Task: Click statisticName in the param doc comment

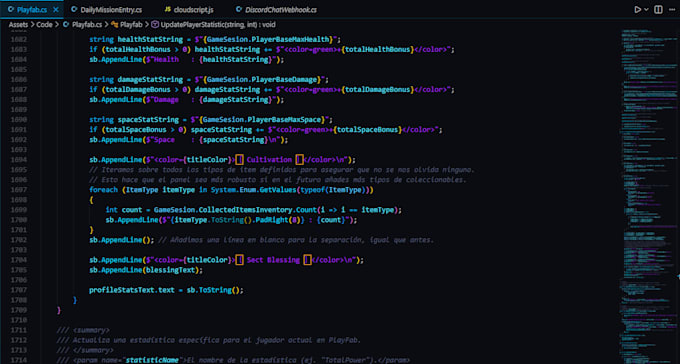Action: point(153,360)
